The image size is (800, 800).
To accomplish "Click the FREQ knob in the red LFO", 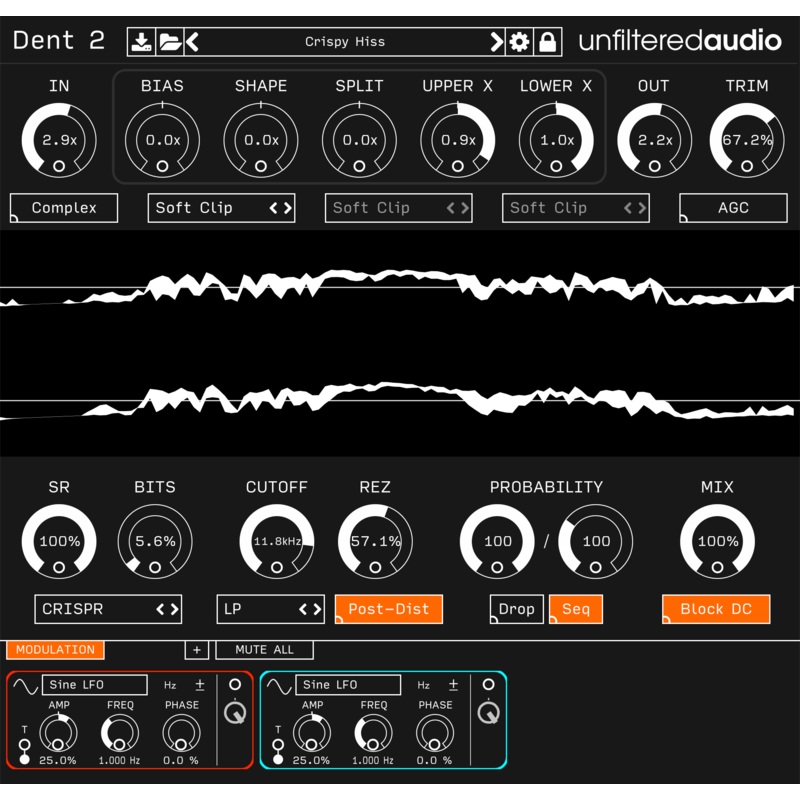I will [119, 733].
